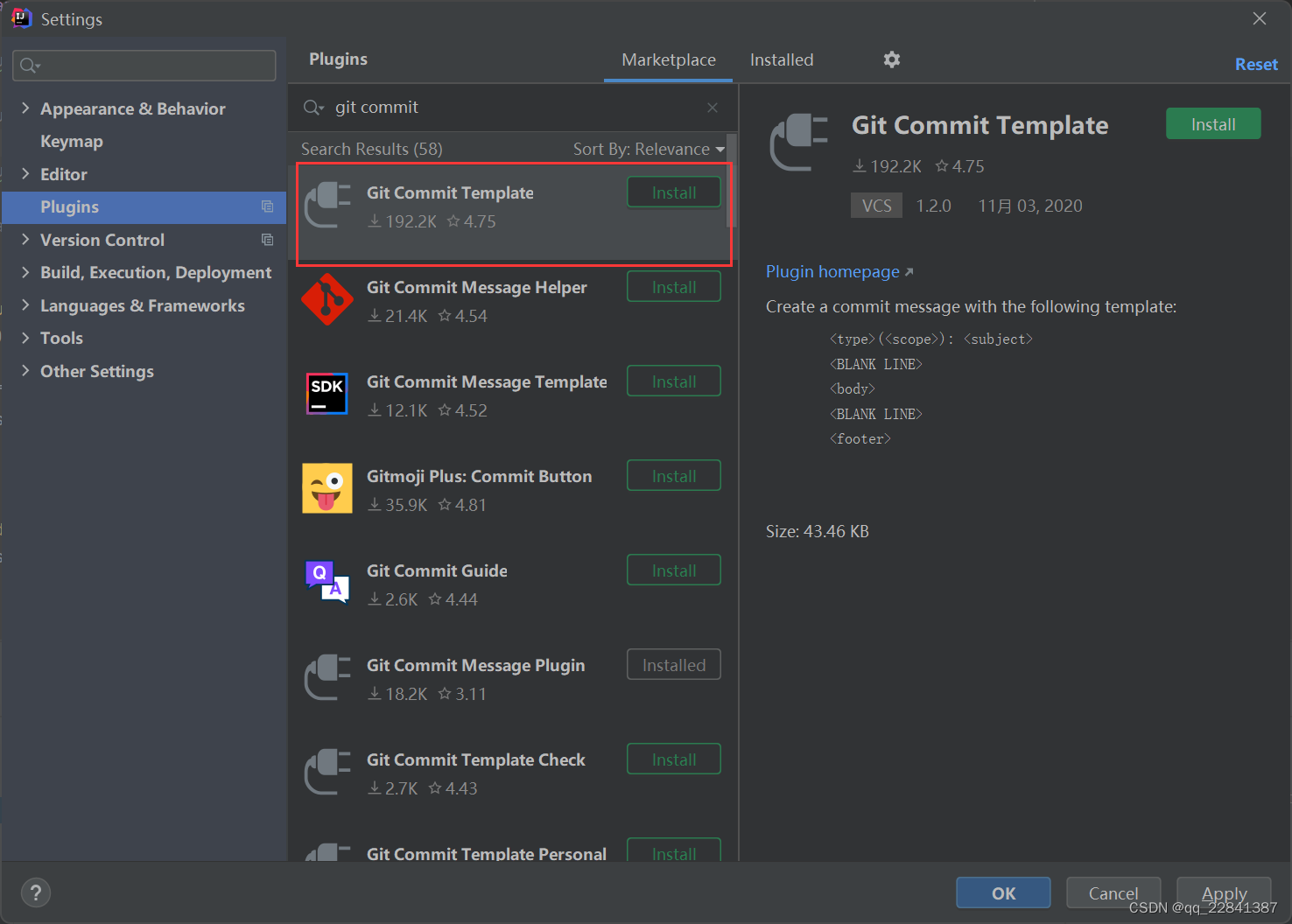Click the Git Commit Message Template SDK icon
The height and width of the screenshot is (924, 1292).
pos(327,394)
